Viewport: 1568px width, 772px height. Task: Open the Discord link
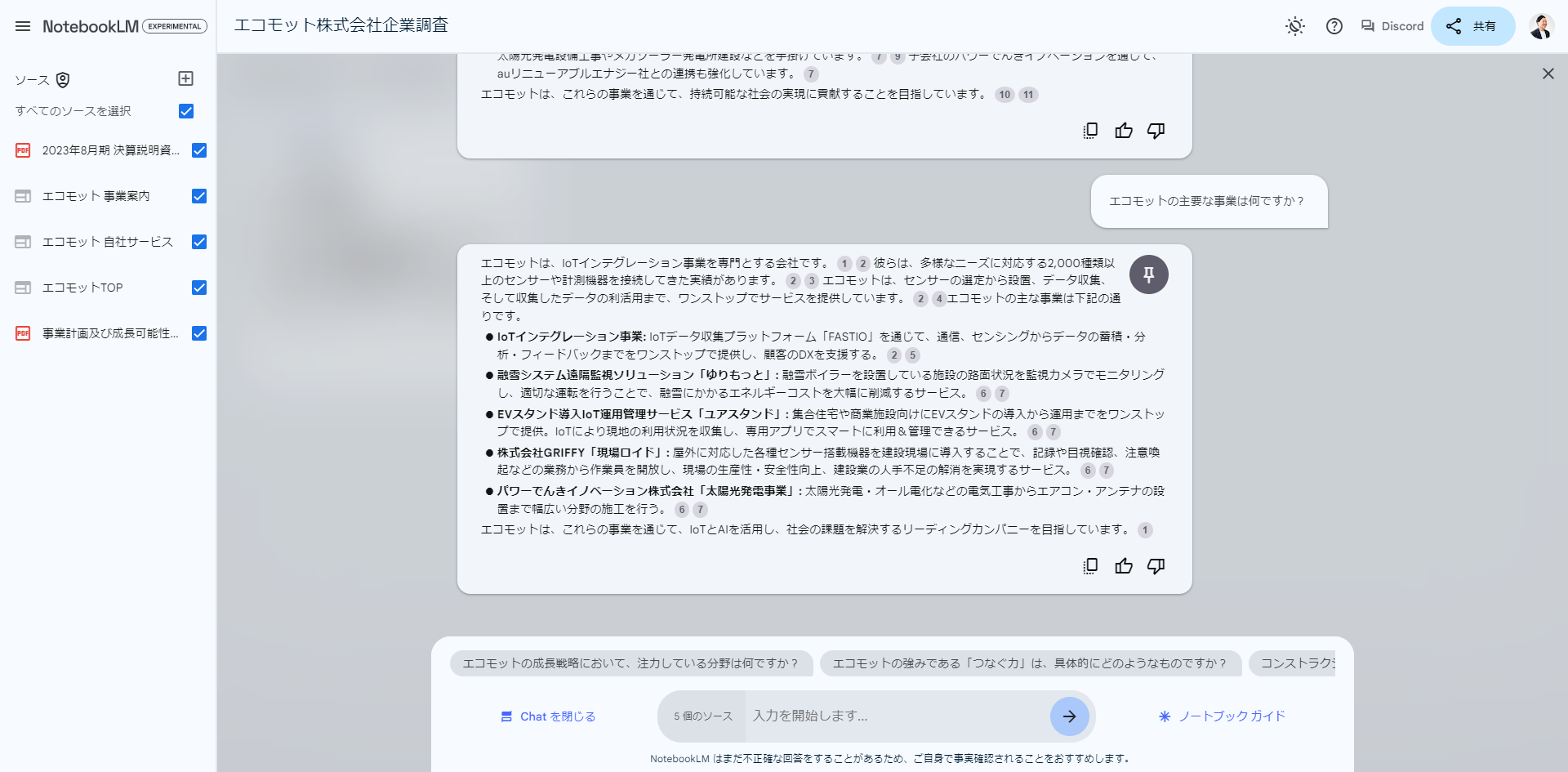1392,26
